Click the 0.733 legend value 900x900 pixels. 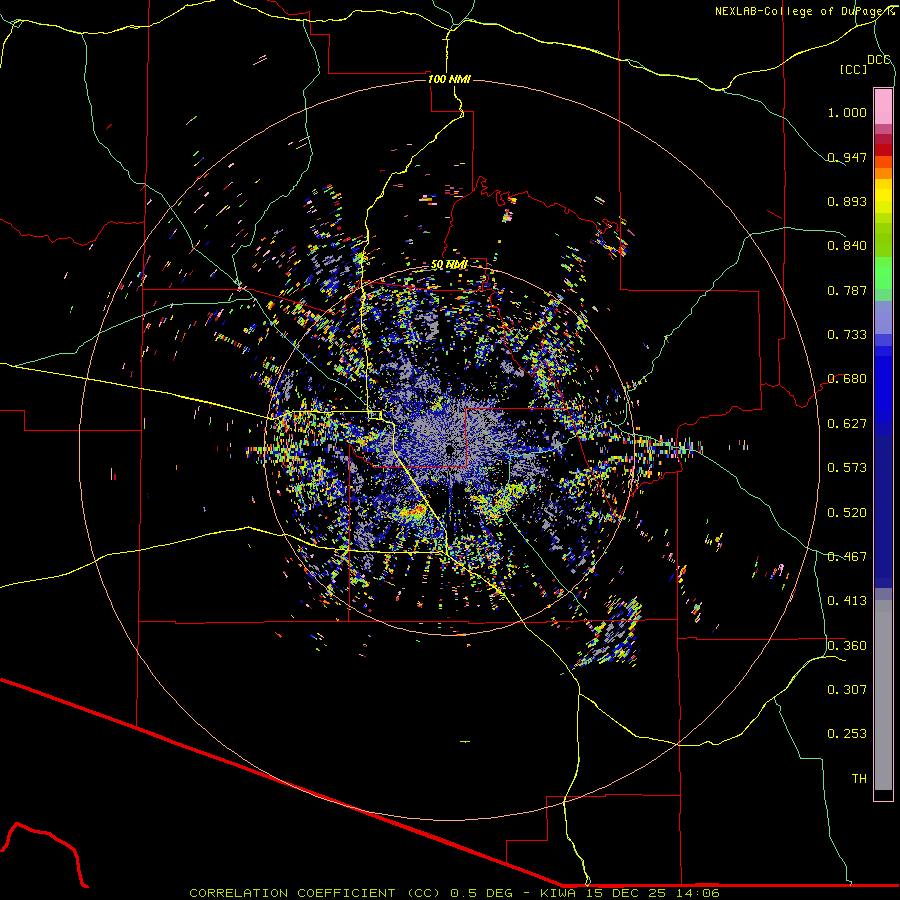pos(847,335)
